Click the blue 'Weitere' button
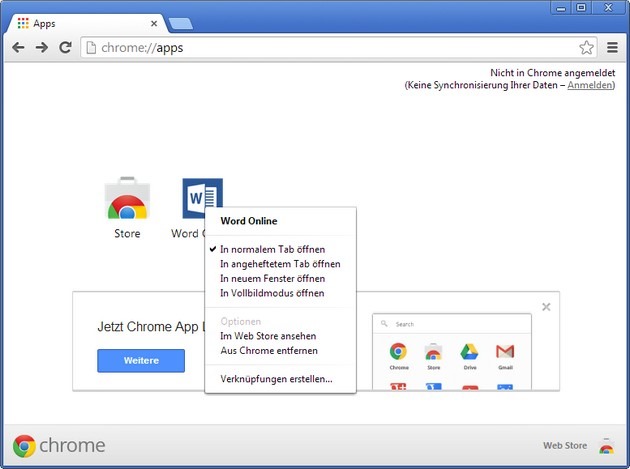 141,360
